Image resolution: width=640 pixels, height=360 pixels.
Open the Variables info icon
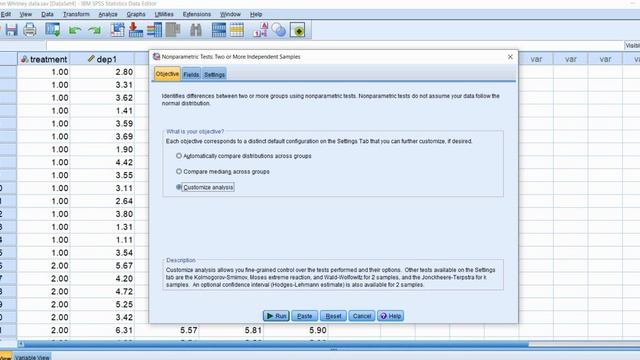154,30
